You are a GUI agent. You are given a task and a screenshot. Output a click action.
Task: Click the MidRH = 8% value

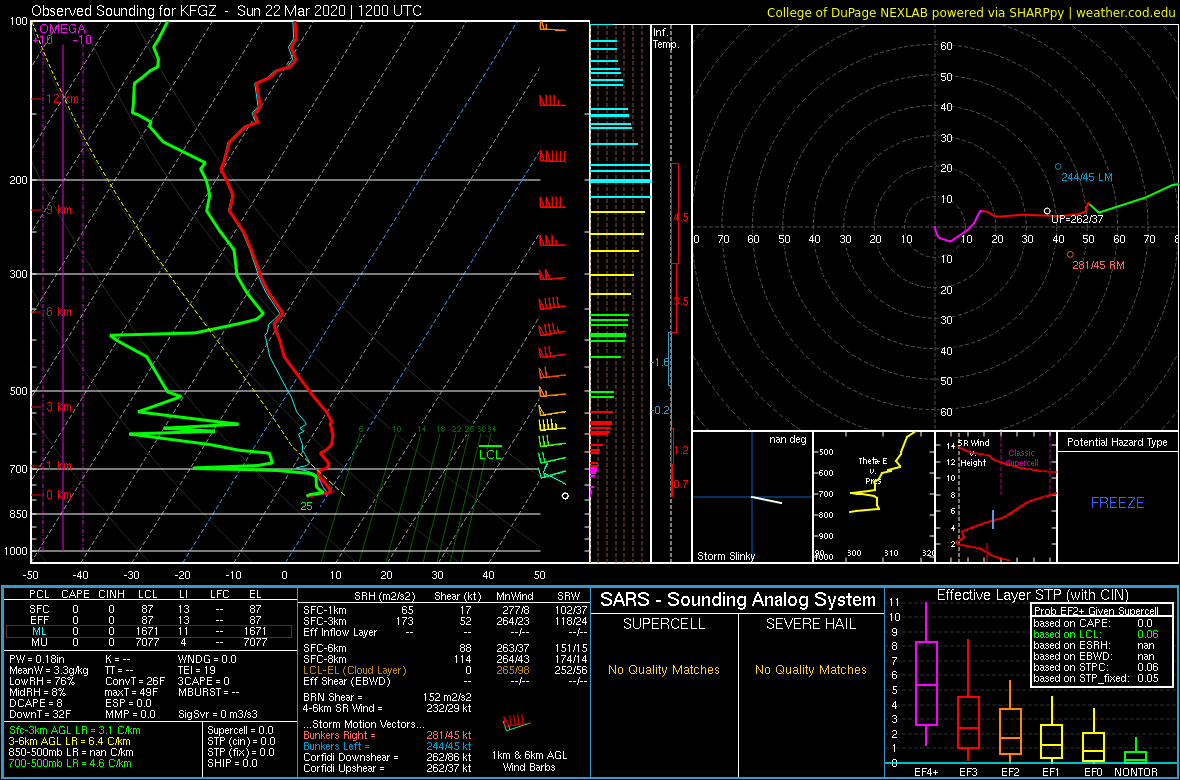[36, 692]
